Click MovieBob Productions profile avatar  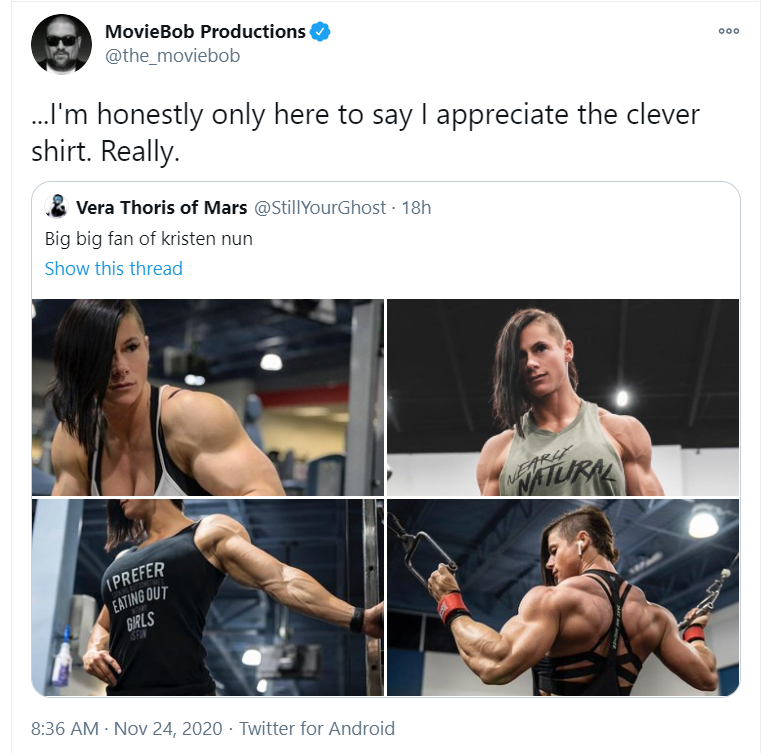point(61,44)
